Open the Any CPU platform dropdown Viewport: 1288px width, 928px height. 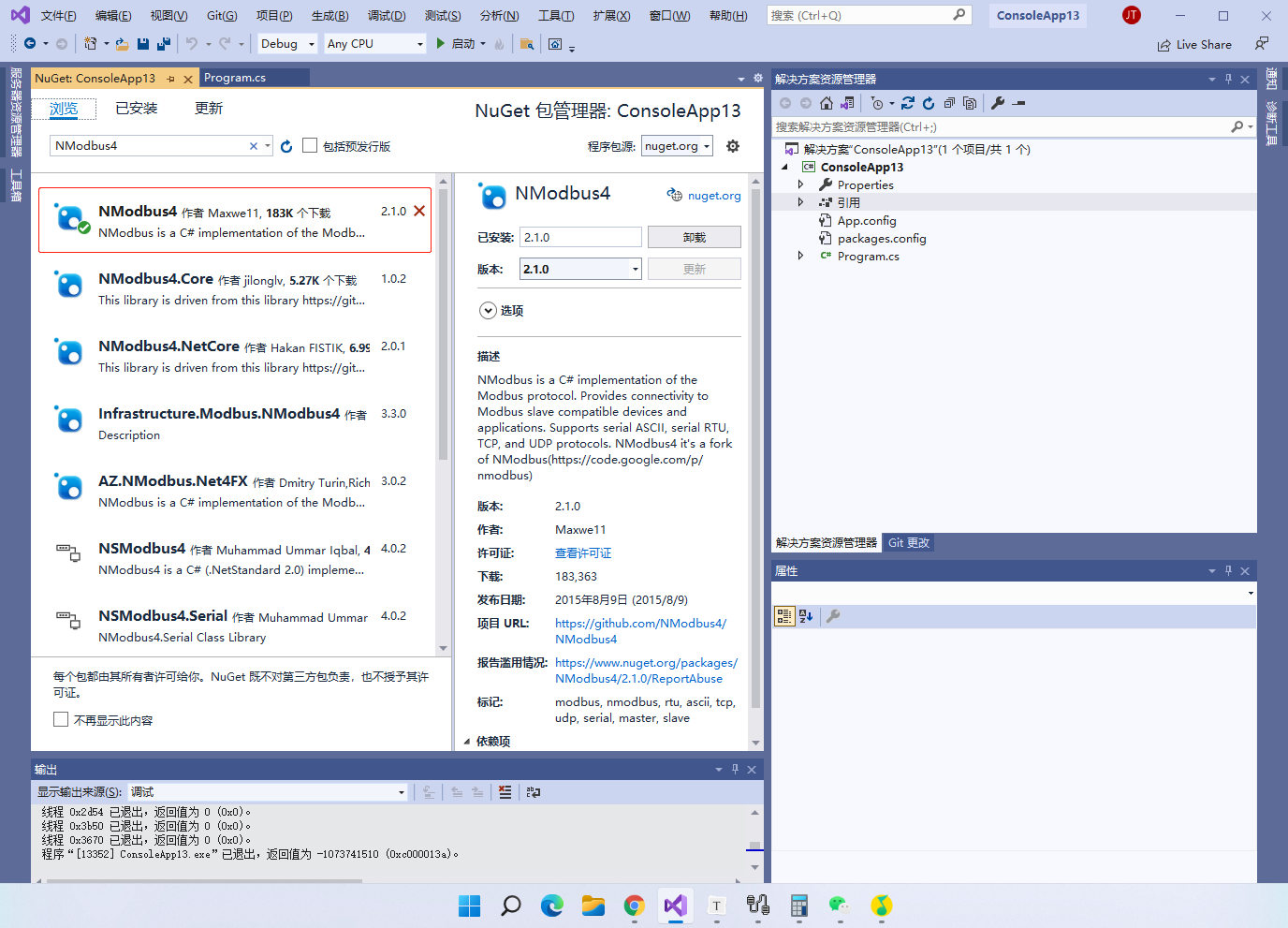tap(374, 44)
